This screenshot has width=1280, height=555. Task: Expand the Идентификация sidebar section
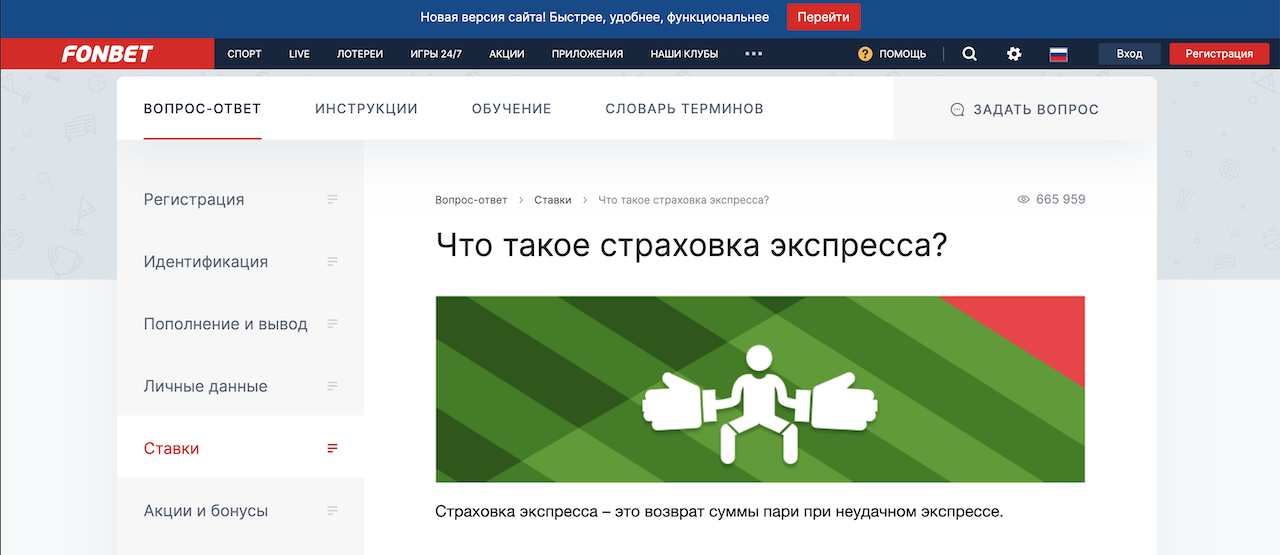(332, 262)
